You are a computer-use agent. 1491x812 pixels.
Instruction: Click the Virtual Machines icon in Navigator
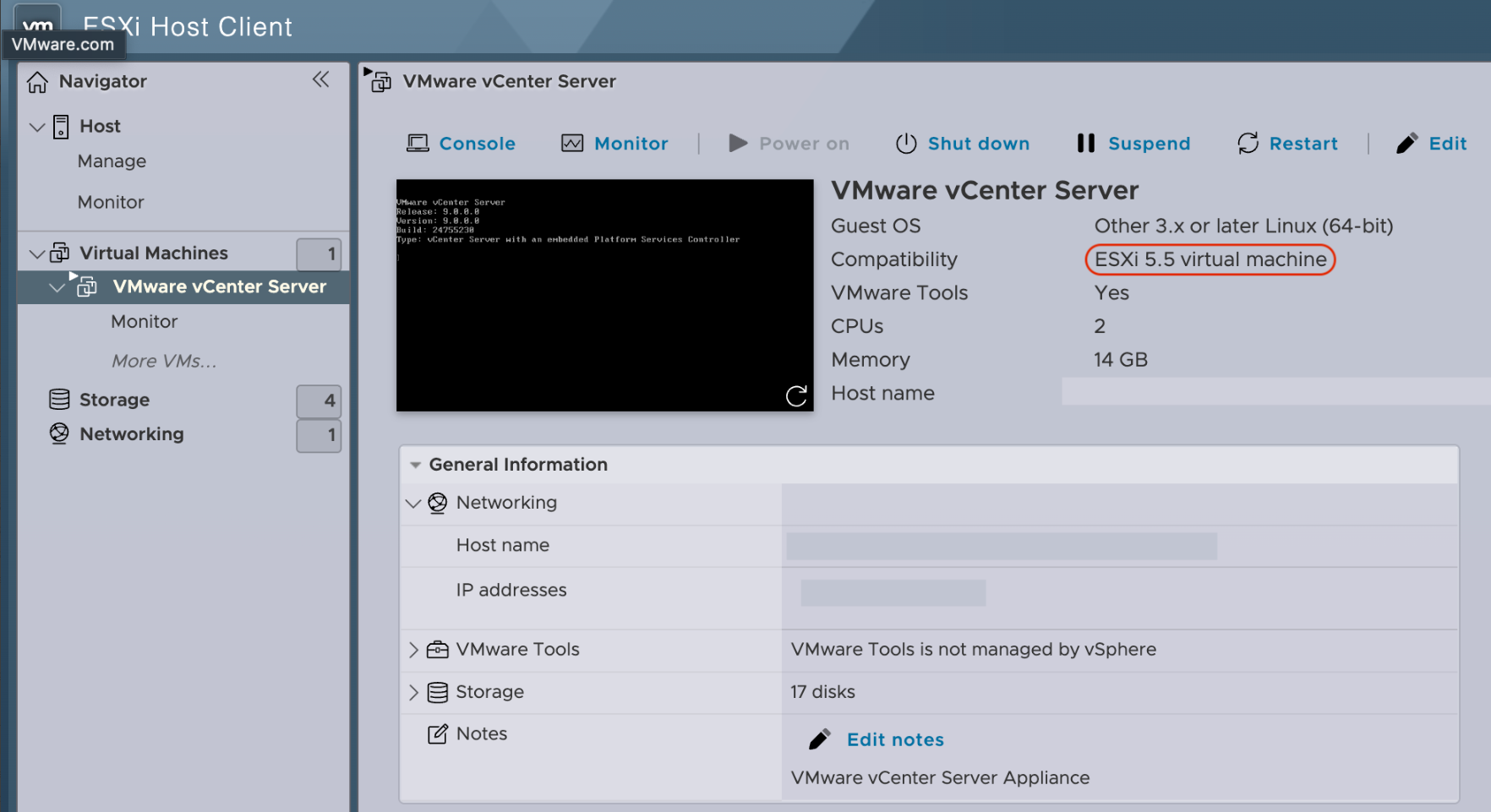click(60, 253)
